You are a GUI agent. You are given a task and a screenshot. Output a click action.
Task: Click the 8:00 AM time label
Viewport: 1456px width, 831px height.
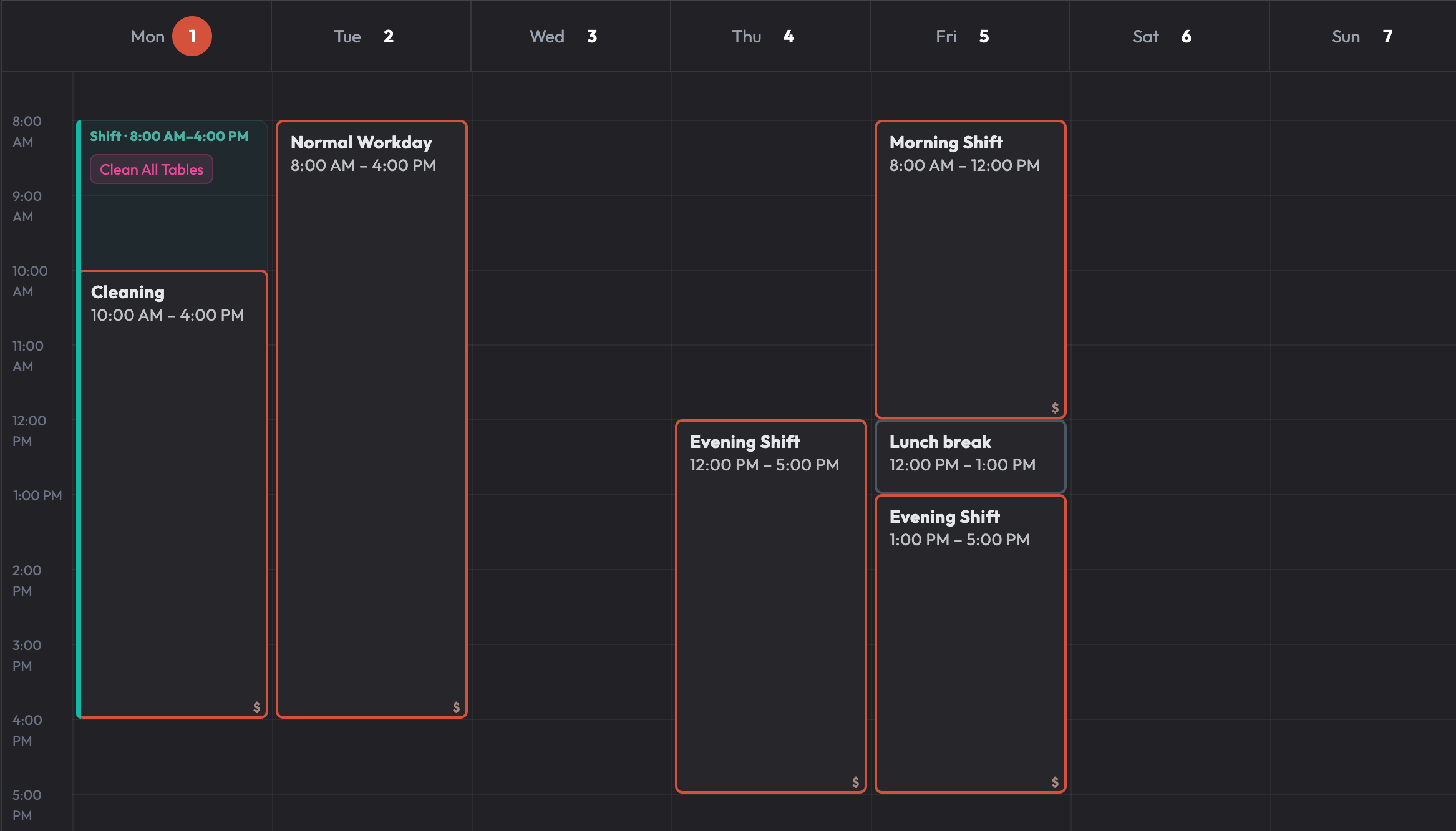[27, 132]
